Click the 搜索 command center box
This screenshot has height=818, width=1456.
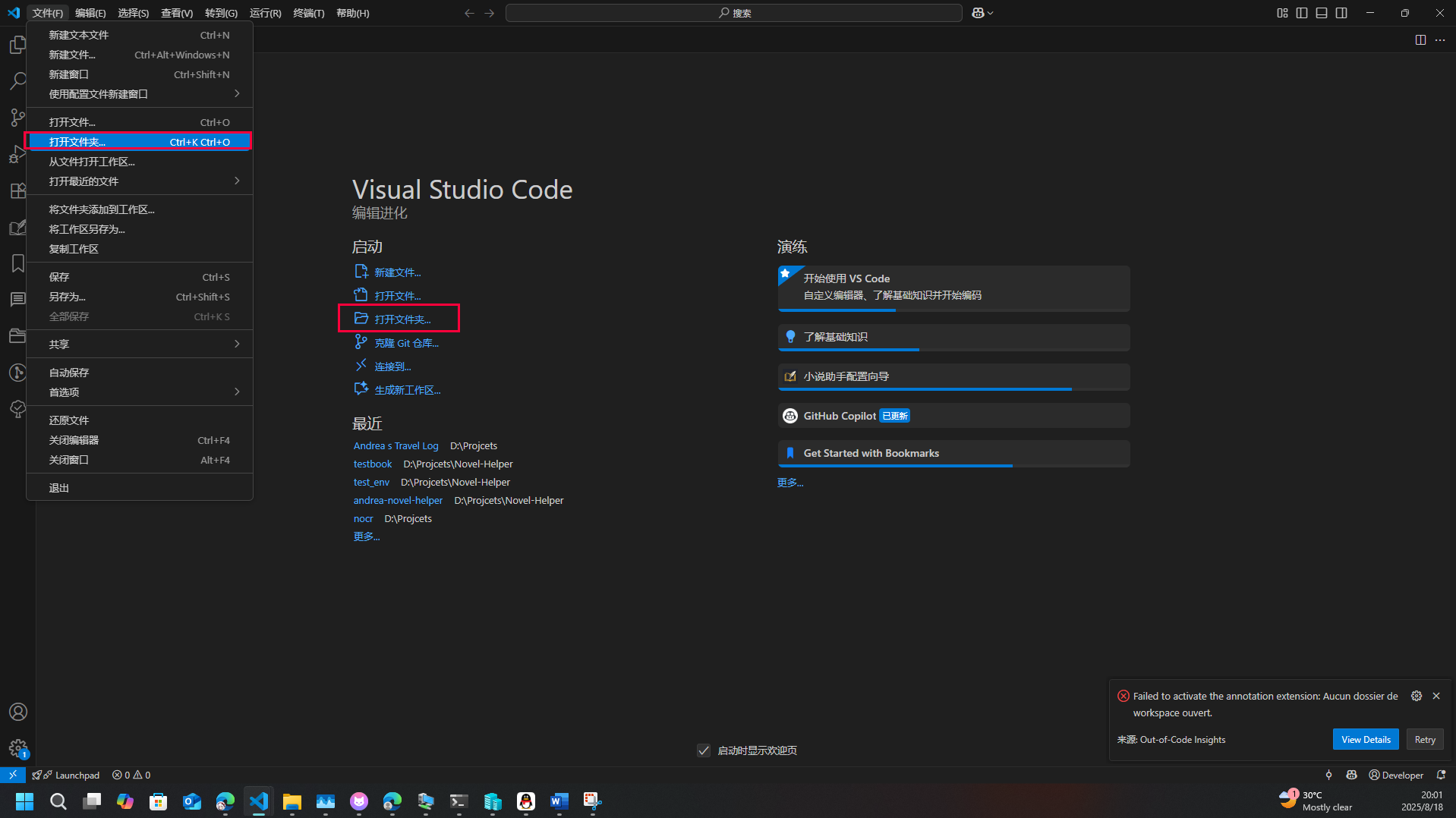pos(733,13)
